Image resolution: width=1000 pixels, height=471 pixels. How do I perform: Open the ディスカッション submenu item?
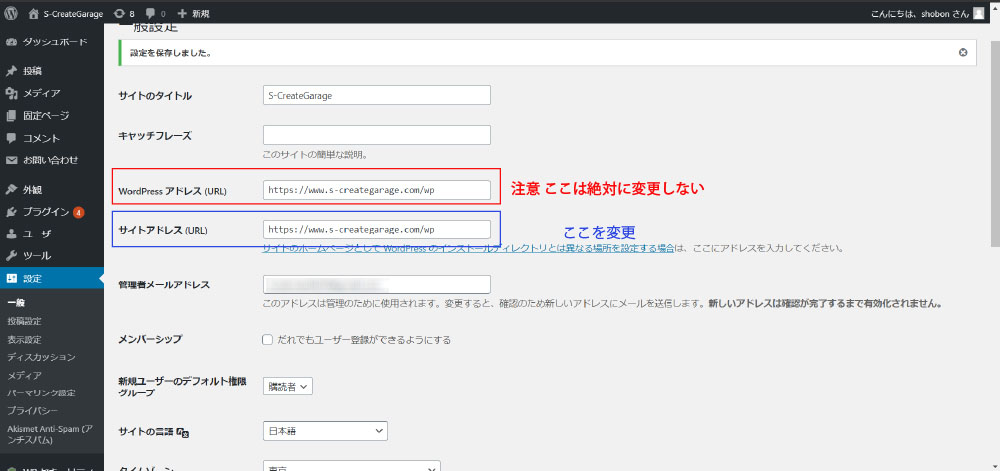41,358
